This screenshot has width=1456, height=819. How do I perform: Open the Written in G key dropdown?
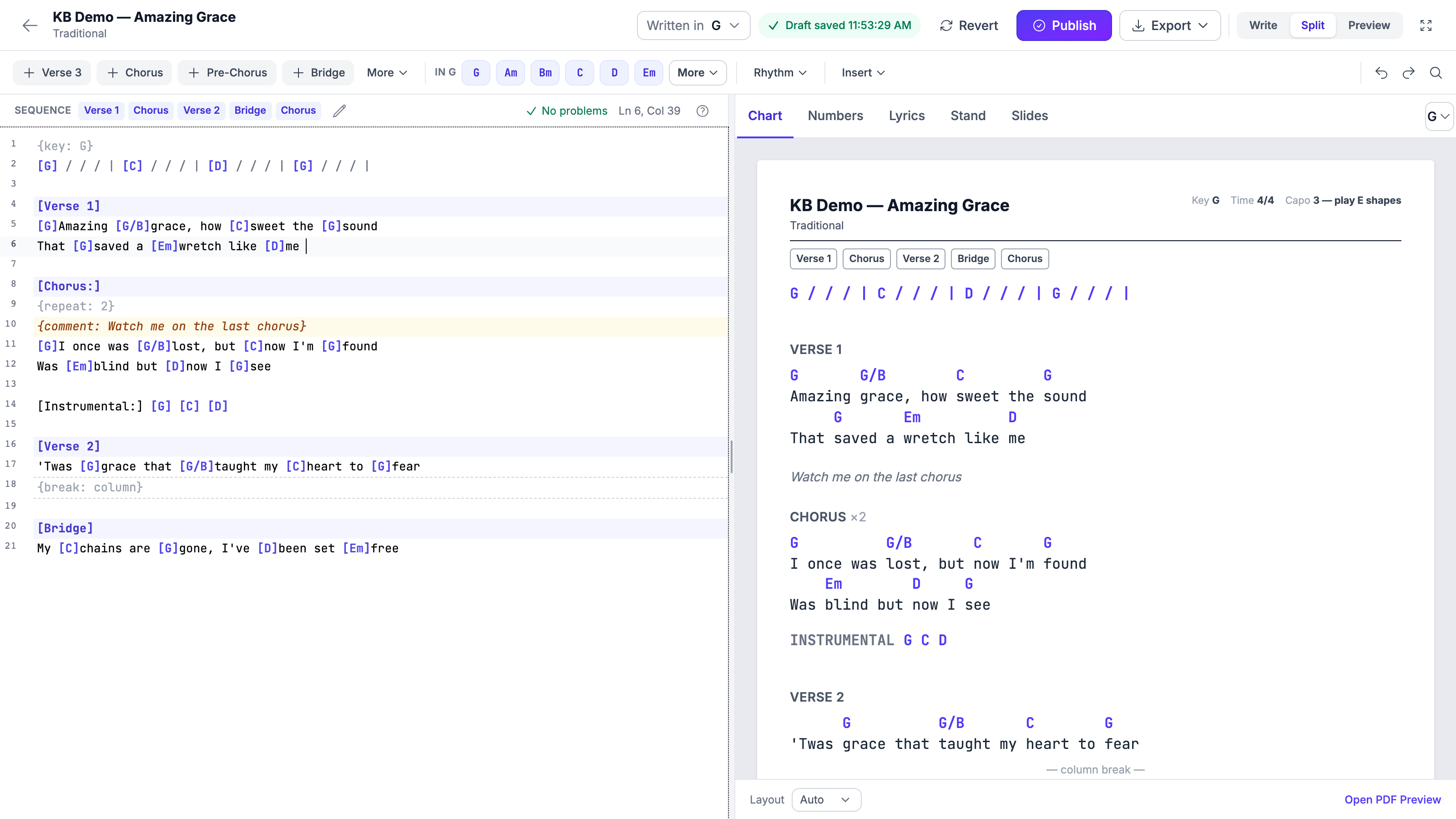click(693, 25)
